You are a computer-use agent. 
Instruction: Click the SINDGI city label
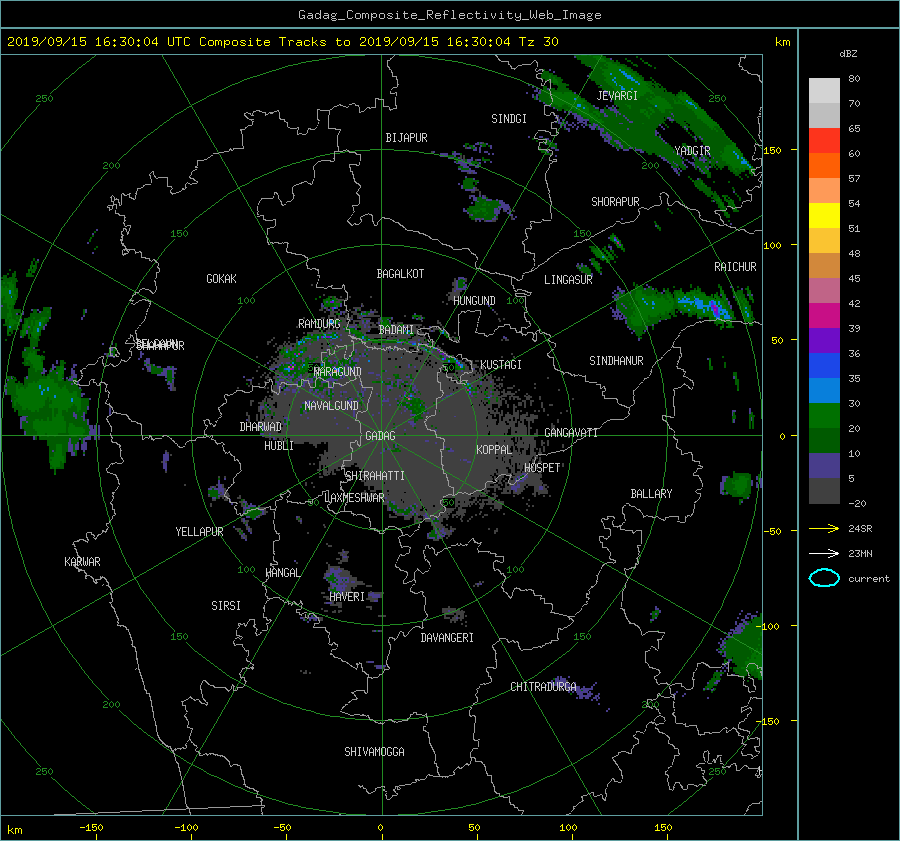509,119
